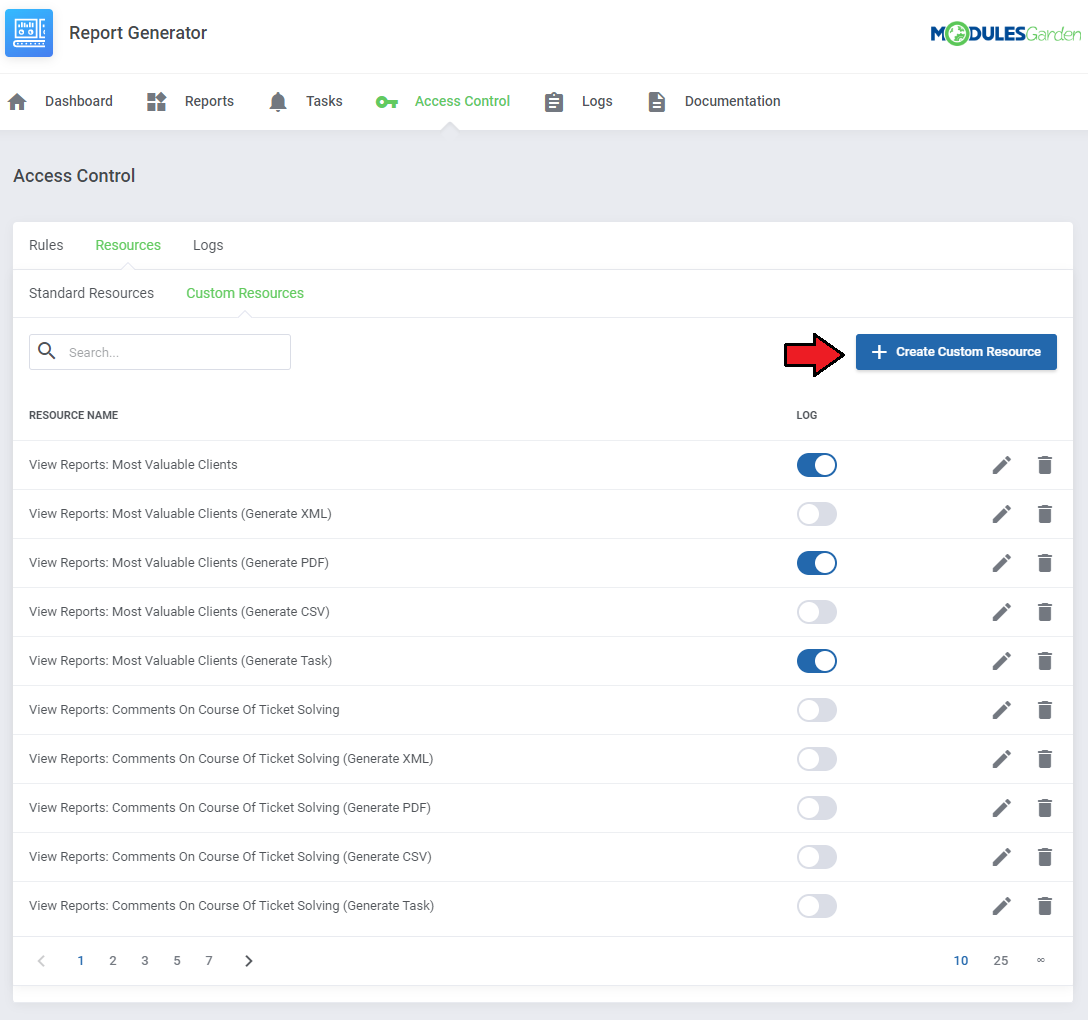Image resolution: width=1088 pixels, height=1020 pixels.
Task: Switch to Standard Resources tab
Action: point(91,293)
